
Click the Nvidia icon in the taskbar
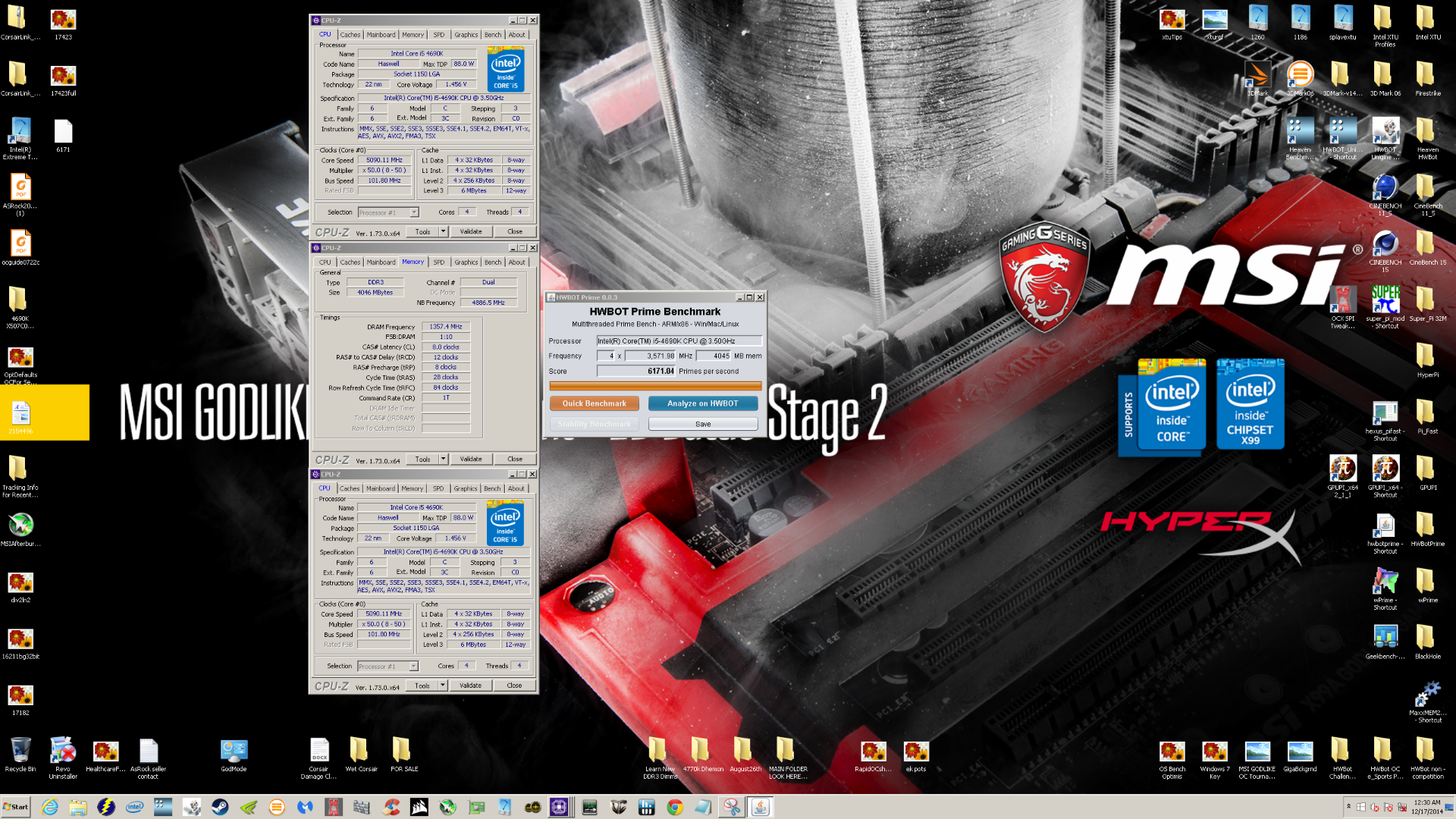pyautogui.click(x=249, y=808)
